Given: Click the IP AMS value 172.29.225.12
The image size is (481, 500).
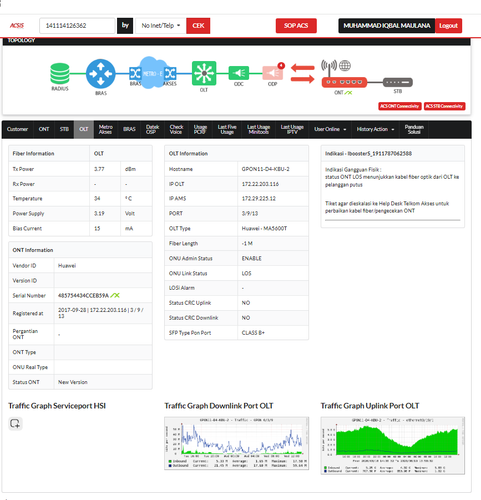Looking at the screenshot, I should click(259, 199).
